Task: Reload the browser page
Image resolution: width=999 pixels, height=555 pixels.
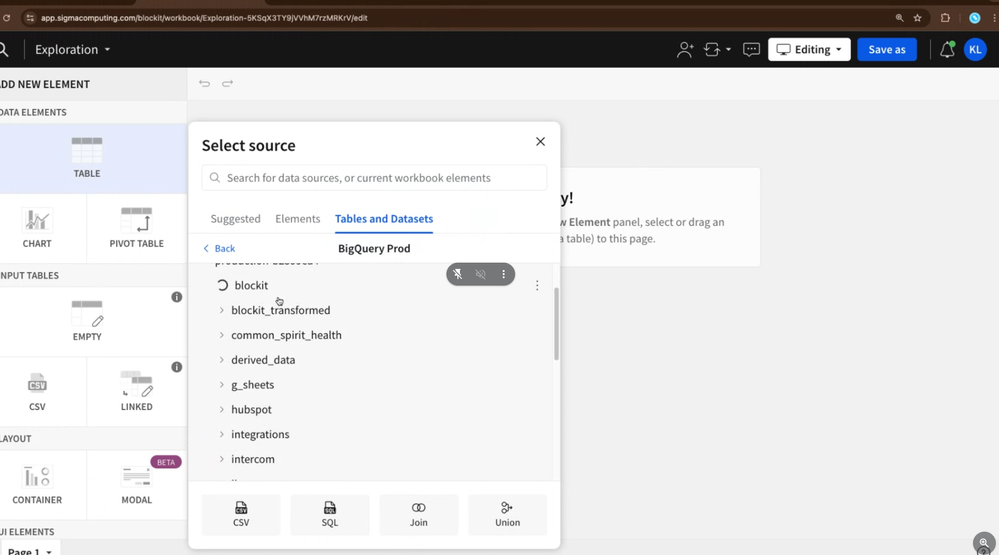Action: [6, 18]
